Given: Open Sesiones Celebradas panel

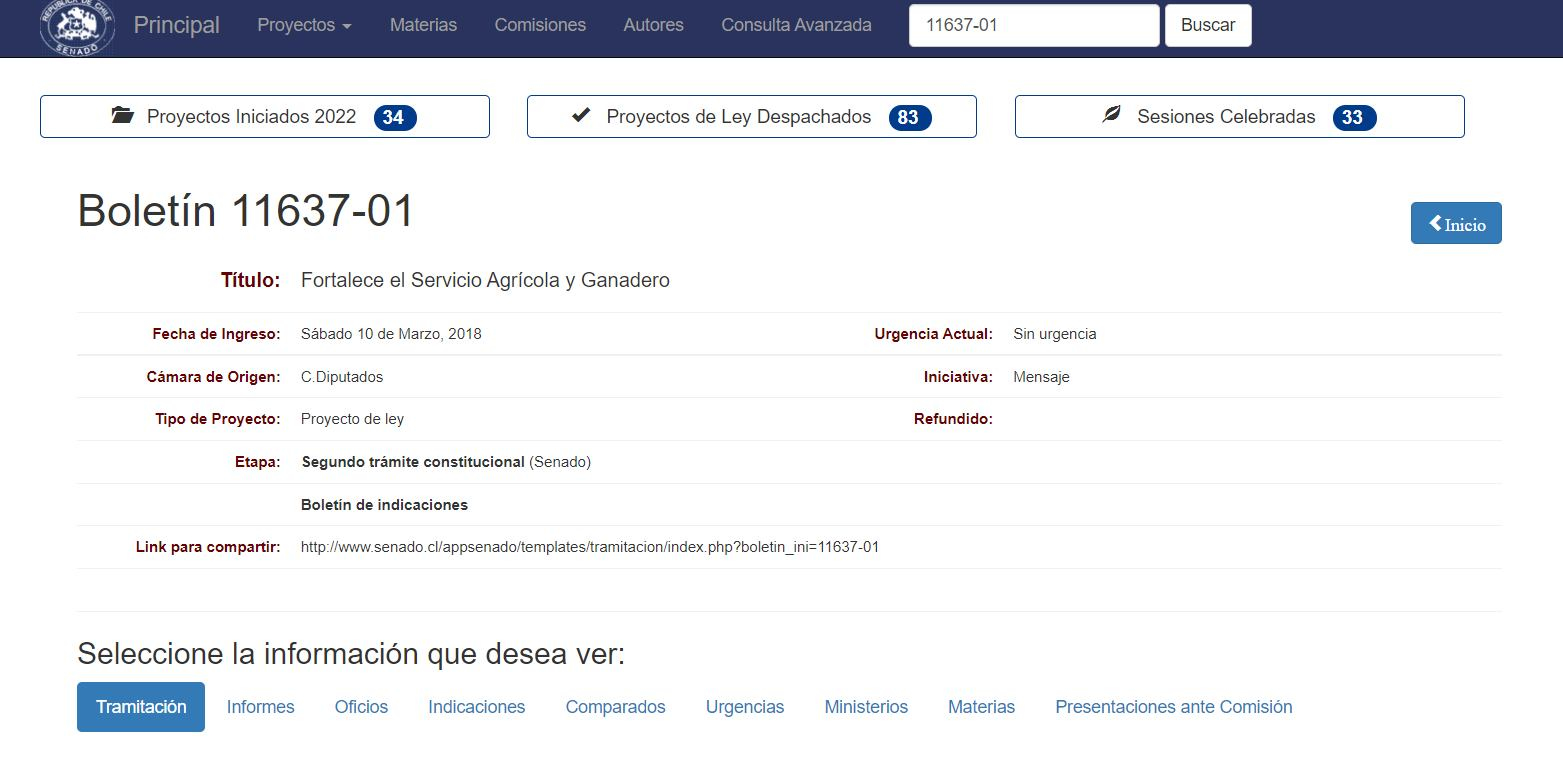Looking at the screenshot, I should click(1240, 117).
